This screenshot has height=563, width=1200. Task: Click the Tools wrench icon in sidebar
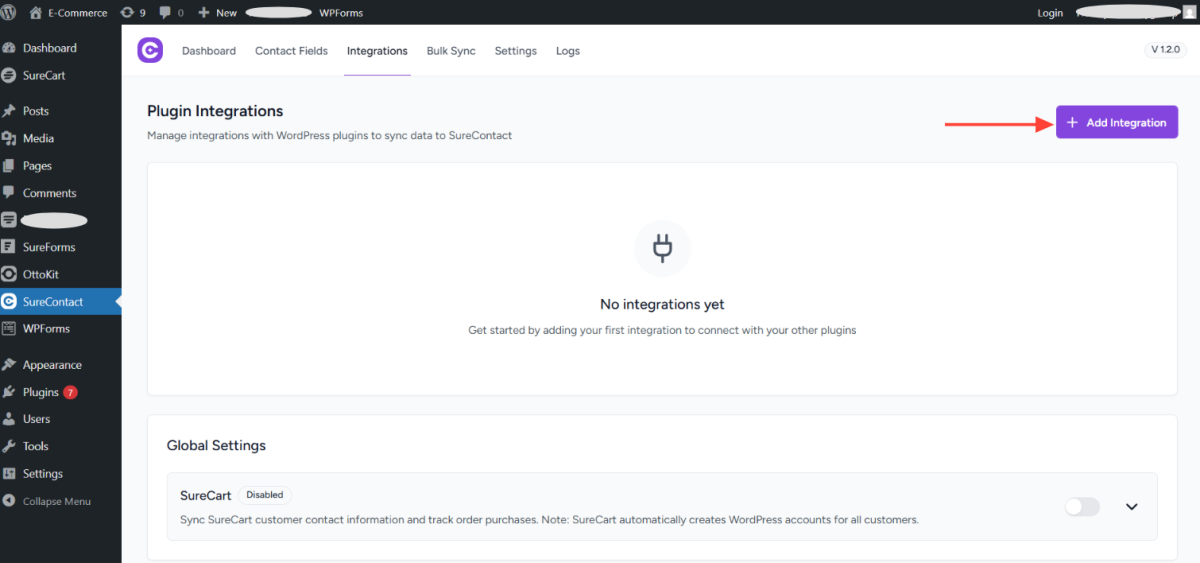click(9, 446)
